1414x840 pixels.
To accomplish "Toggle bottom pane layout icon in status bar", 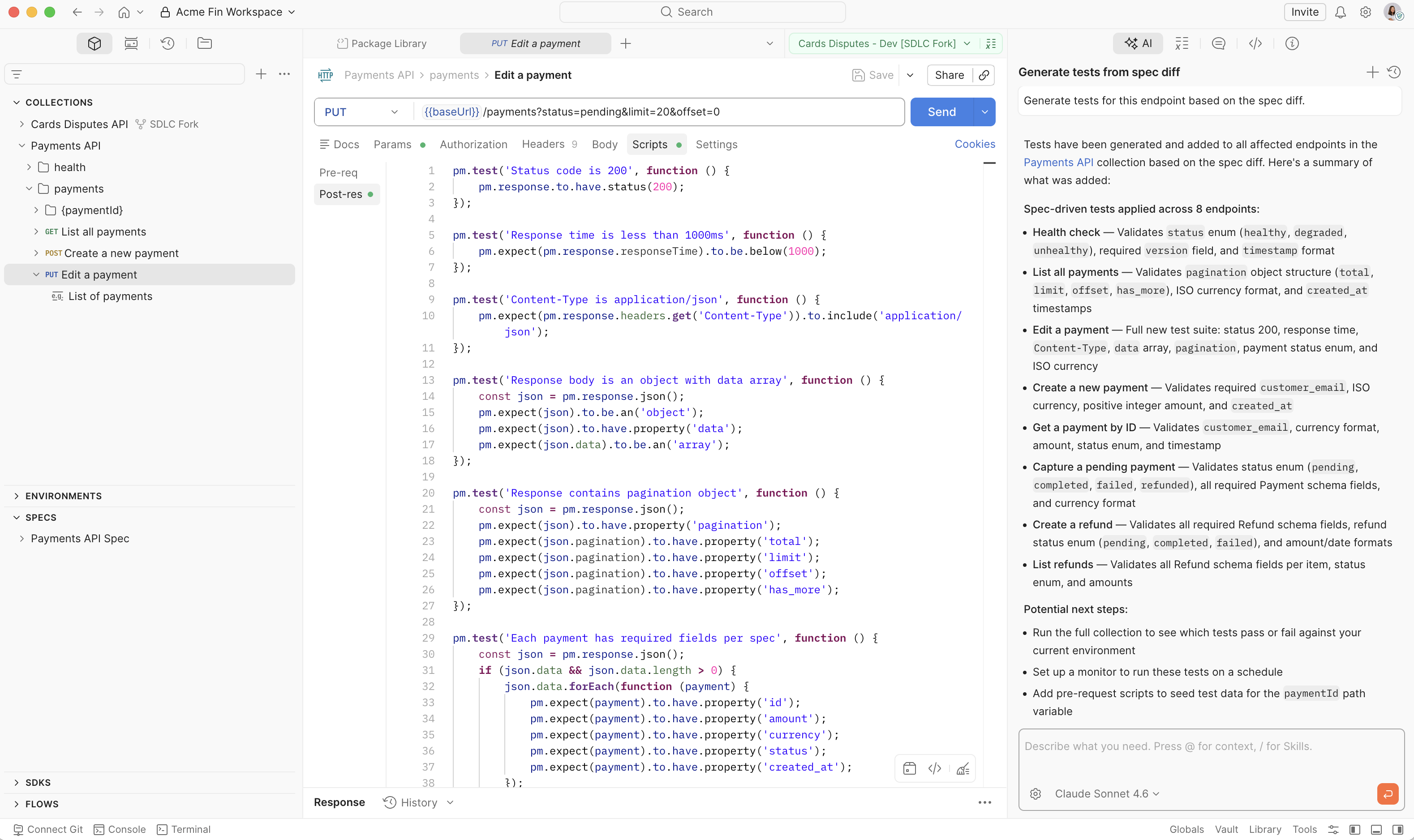I will click(1376, 829).
